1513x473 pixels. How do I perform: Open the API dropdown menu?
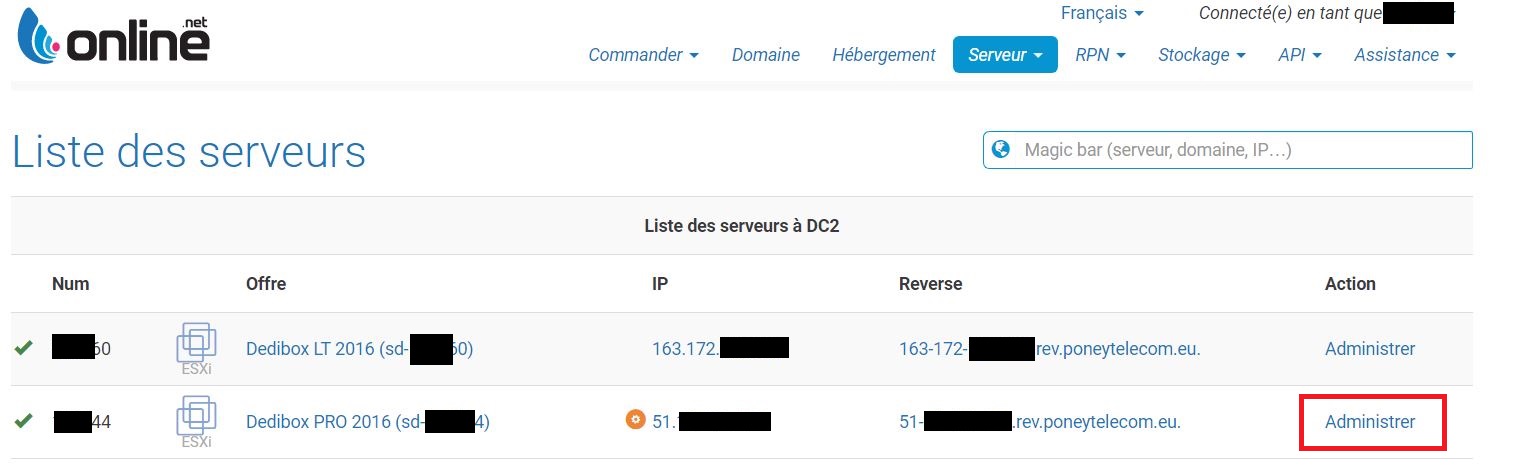click(1299, 55)
